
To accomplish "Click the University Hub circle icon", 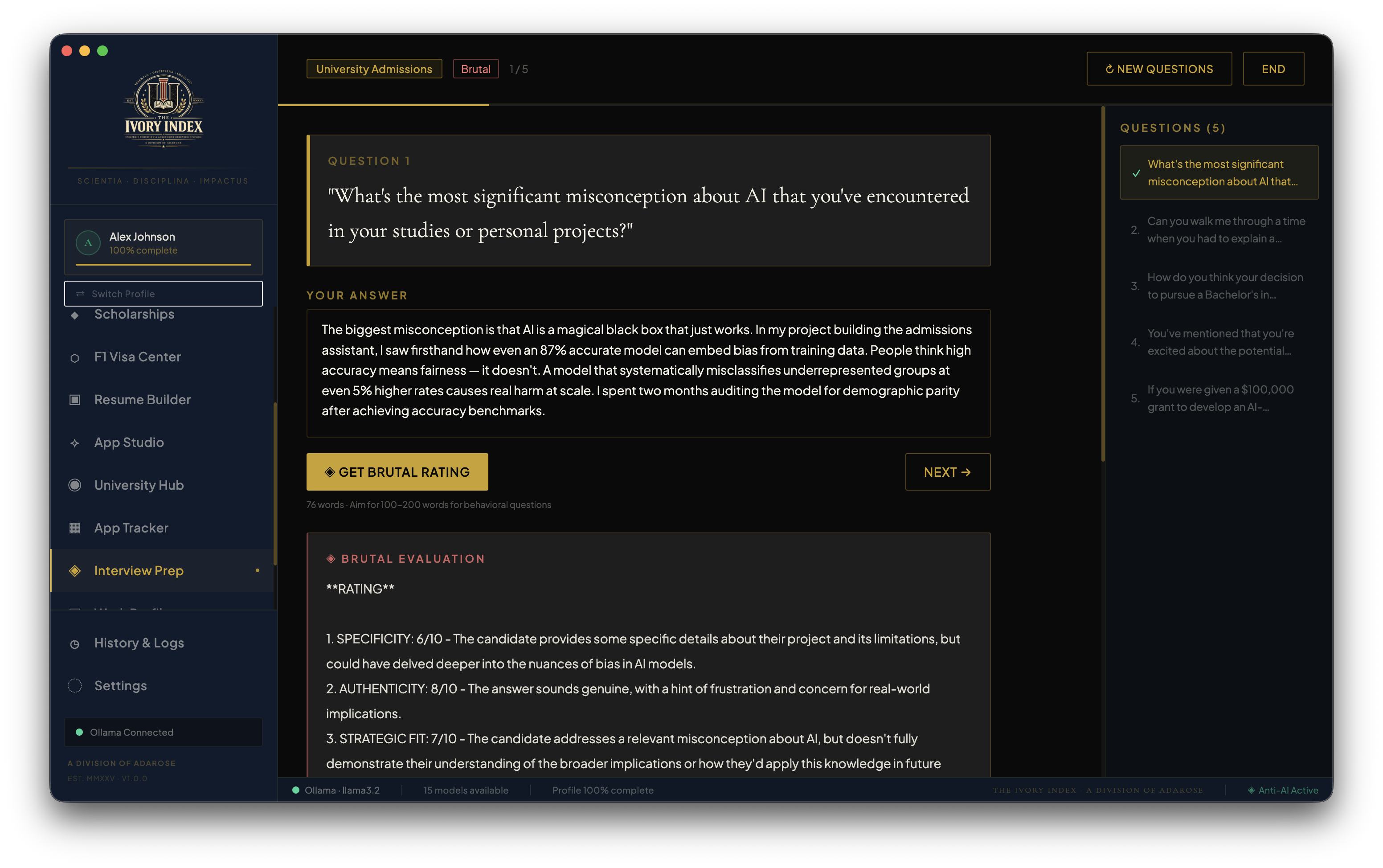I will click(74, 485).
